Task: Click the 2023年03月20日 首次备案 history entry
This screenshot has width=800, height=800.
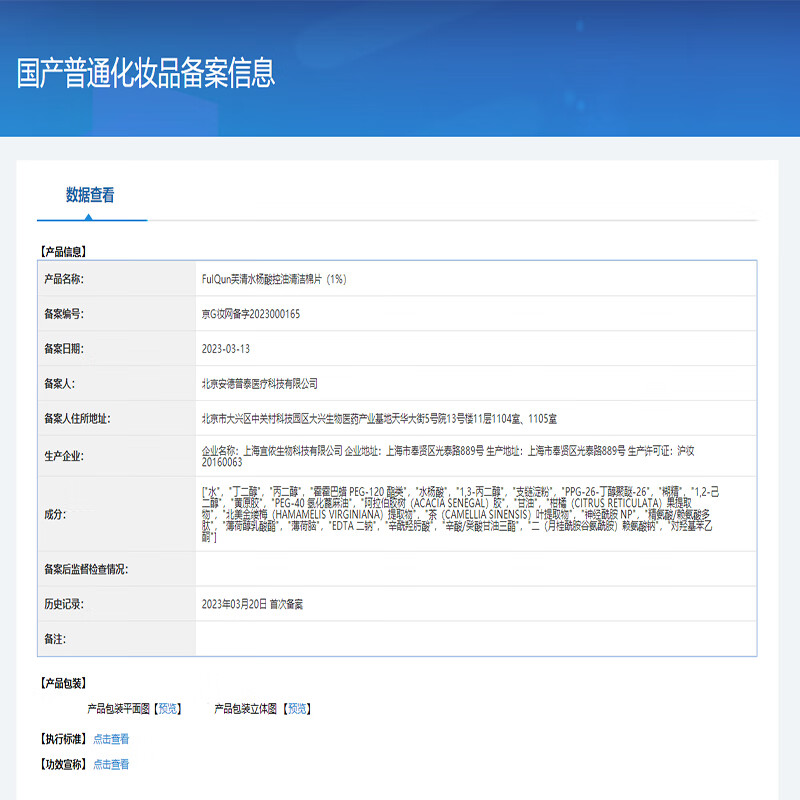Action: (252, 604)
